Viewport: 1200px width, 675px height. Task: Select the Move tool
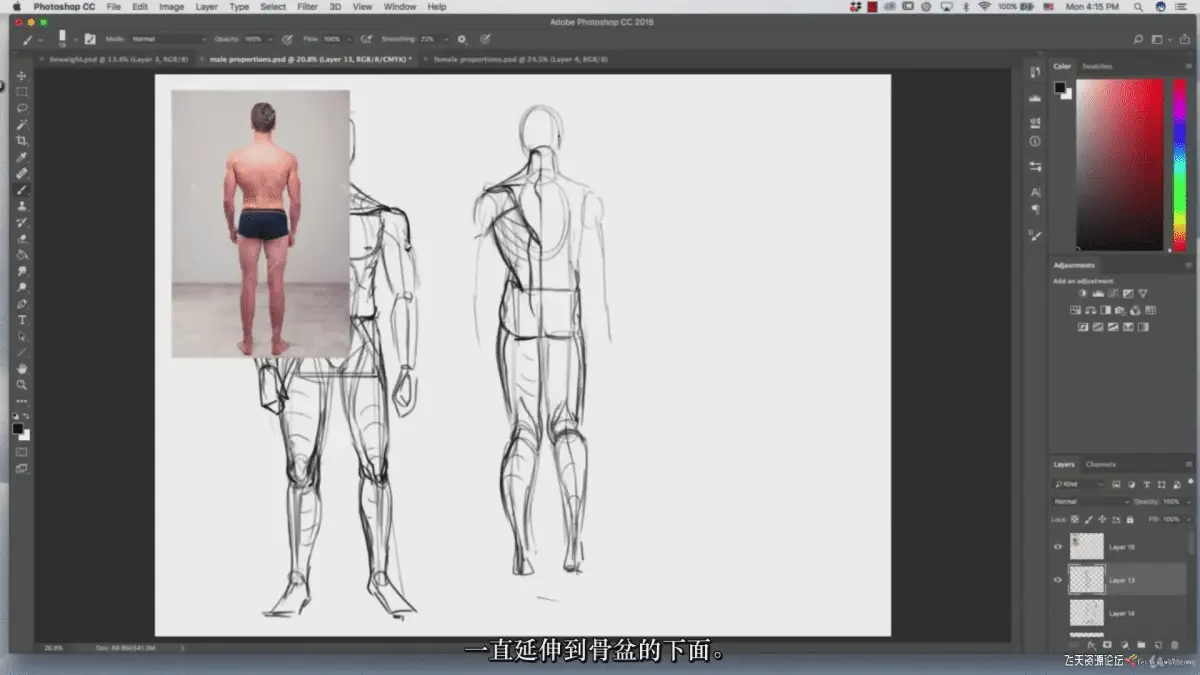(x=22, y=76)
